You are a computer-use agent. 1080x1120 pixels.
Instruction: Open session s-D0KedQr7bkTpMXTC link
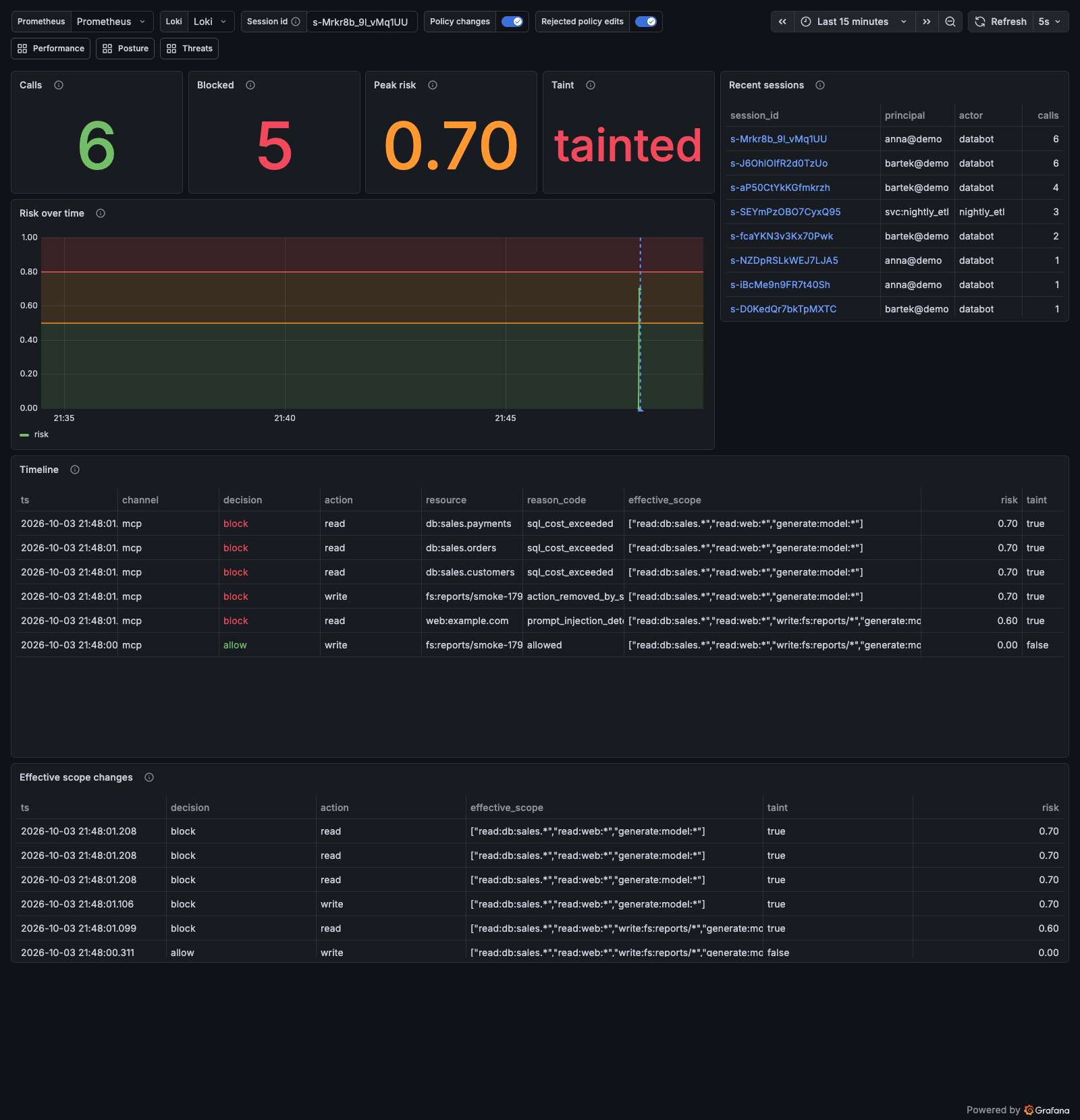click(x=783, y=309)
